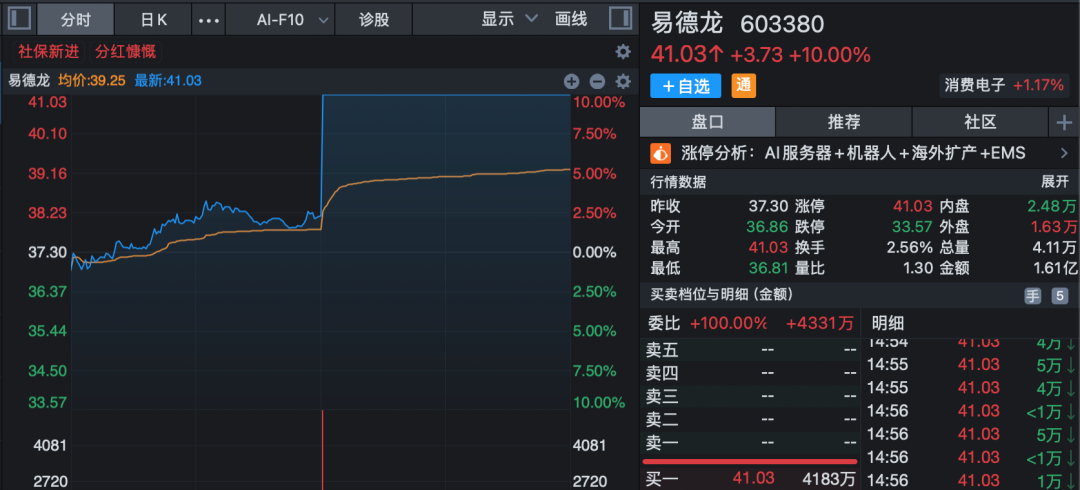Click the 委比 +100.00% value
The width and height of the screenshot is (1080, 490).
click(x=728, y=323)
